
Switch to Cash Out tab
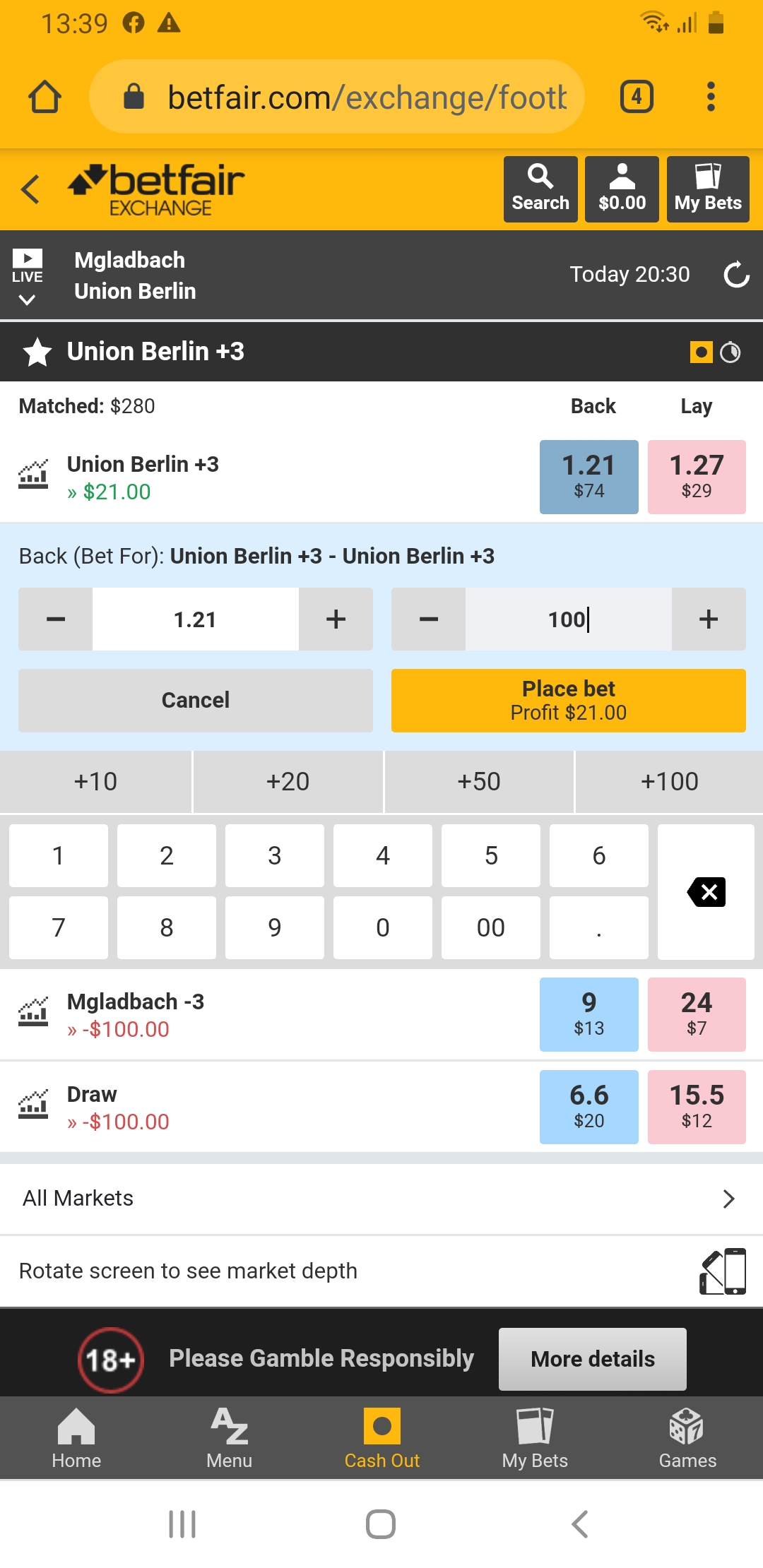pyautogui.click(x=381, y=1437)
